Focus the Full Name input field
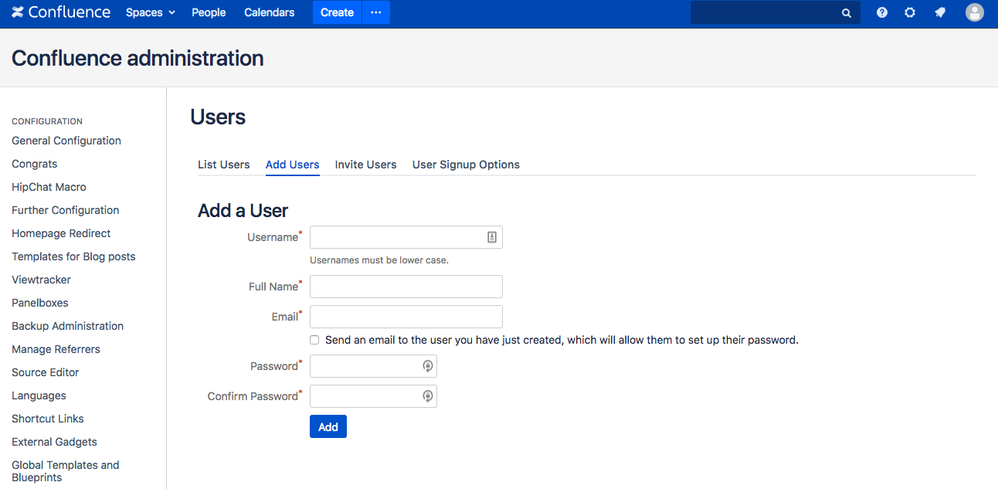 point(406,287)
